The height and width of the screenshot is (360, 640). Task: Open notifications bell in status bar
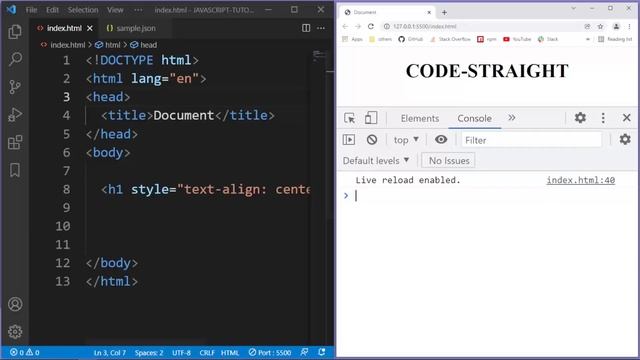322,352
